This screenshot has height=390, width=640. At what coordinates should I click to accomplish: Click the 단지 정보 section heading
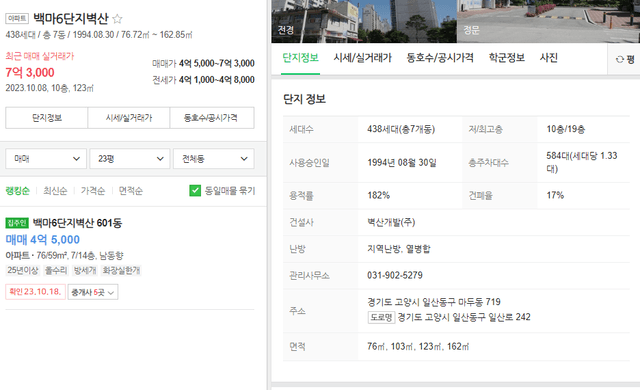[x=304, y=99]
